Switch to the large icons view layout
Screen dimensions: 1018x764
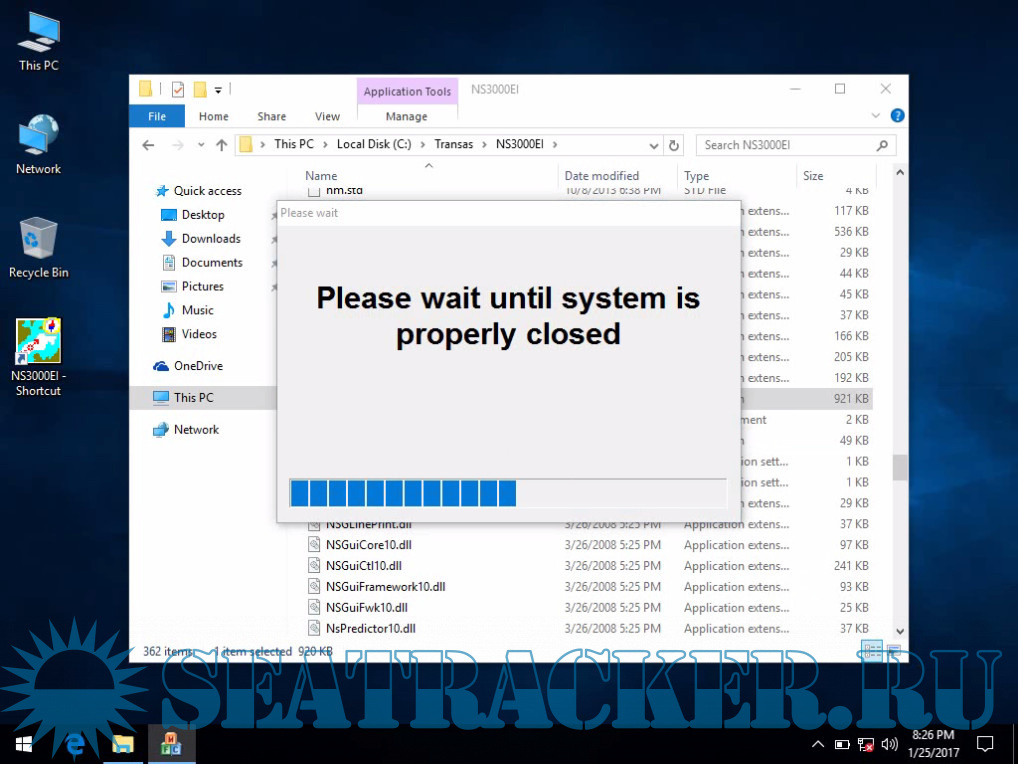coord(893,651)
